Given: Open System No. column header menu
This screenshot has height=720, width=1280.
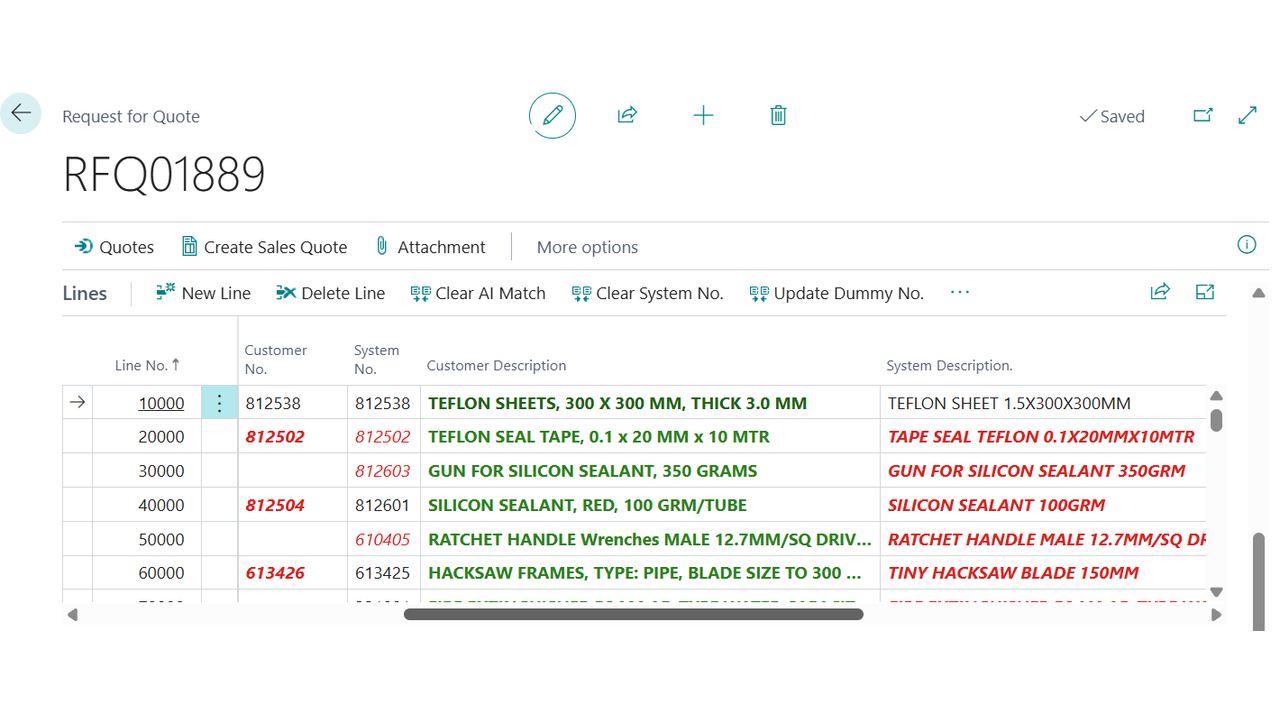Looking at the screenshot, I should [x=377, y=360].
